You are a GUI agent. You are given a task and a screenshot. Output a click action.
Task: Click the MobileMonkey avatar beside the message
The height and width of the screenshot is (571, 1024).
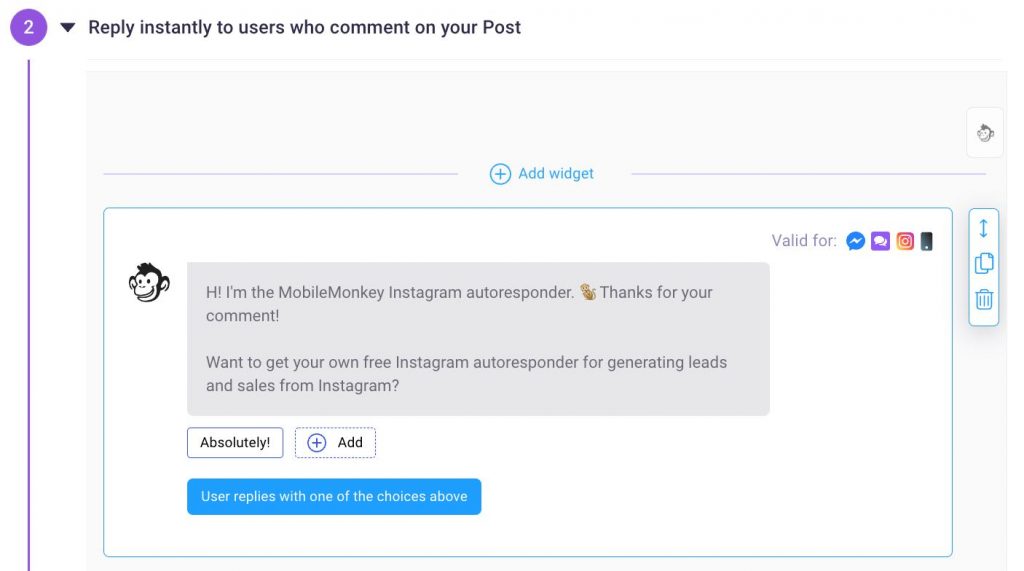coord(149,283)
